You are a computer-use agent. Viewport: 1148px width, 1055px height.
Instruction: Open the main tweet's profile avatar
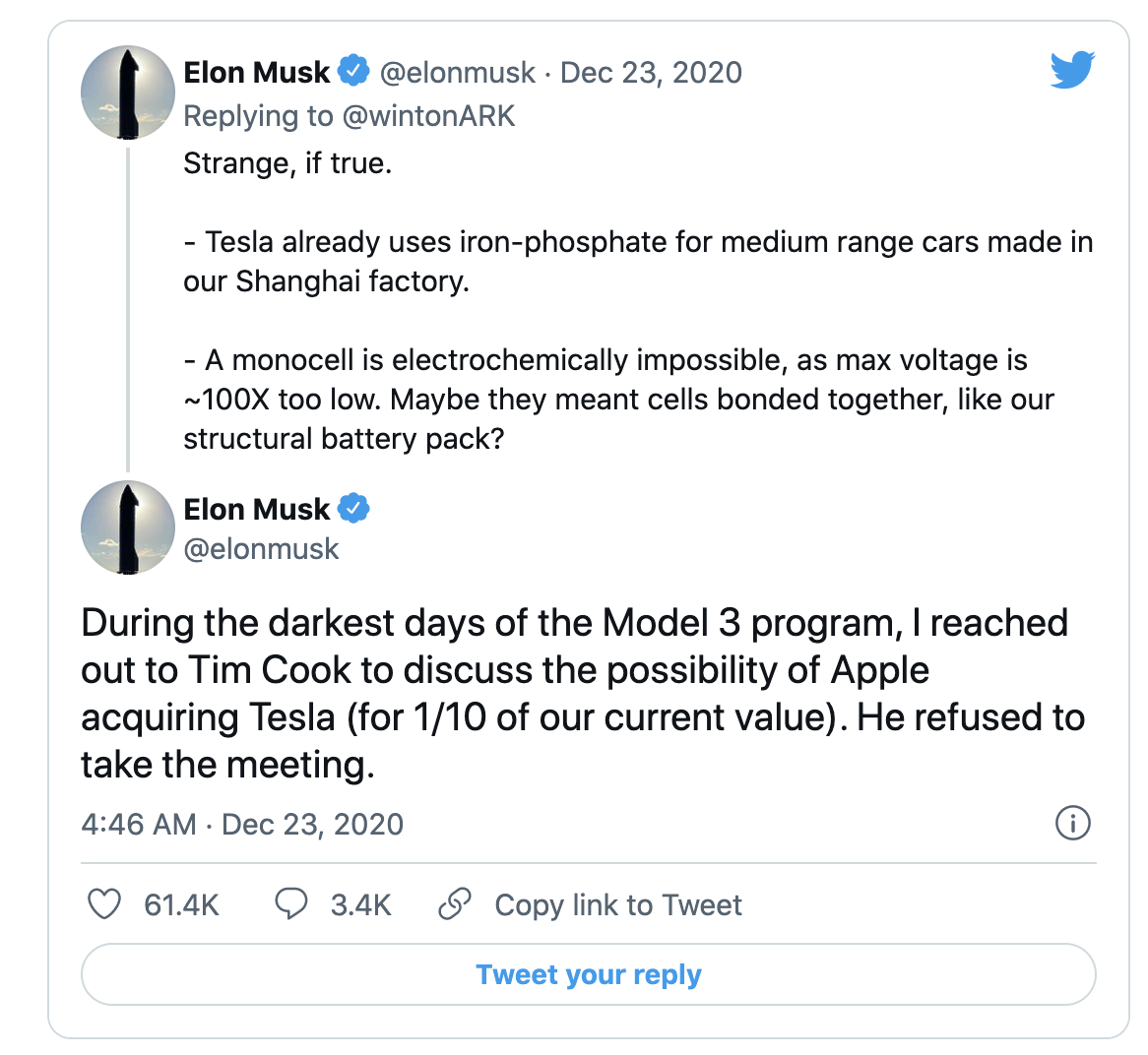point(127,527)
